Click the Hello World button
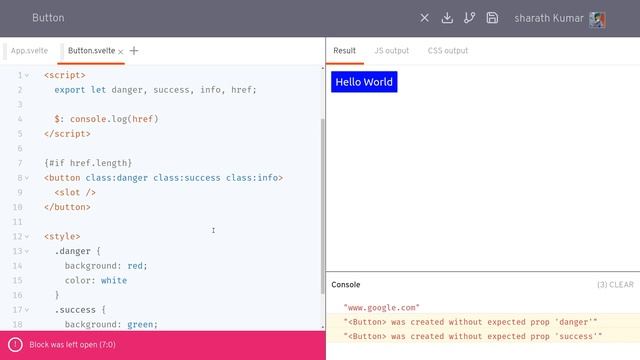Image resolution: width=640 pixels, height=360 pixels. (x=364, y=82)
